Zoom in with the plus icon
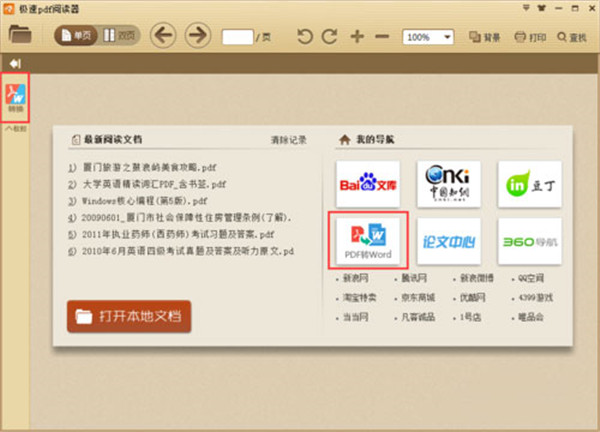This screenshot has height=432, width=600. pos(357,37)
